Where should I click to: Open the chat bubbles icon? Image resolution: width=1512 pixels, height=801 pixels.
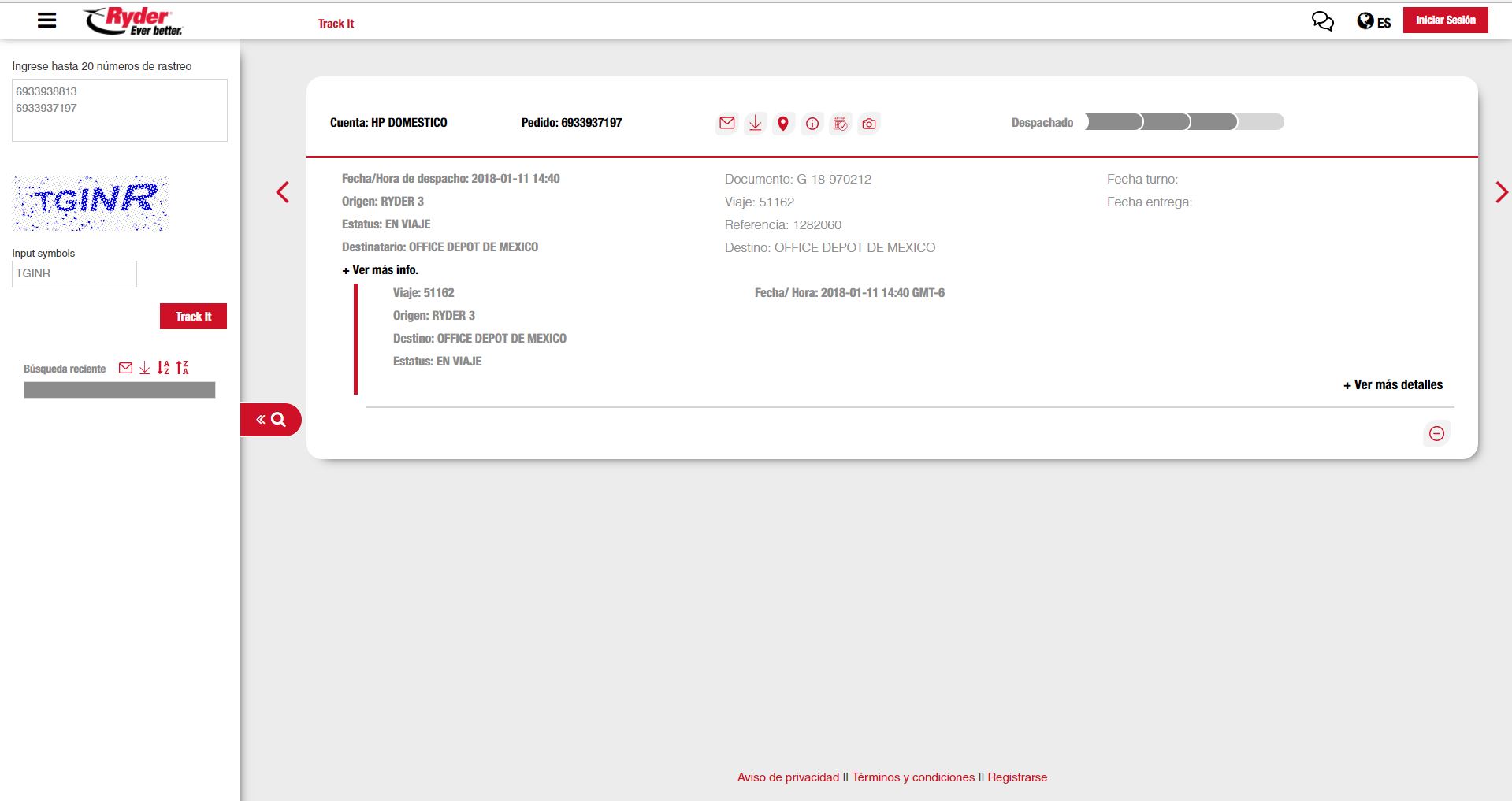click(x=1322, y=21)
